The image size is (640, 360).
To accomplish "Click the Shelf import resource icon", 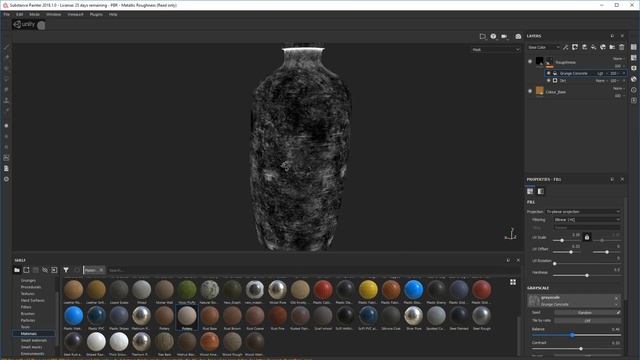I will pos(54,270).
